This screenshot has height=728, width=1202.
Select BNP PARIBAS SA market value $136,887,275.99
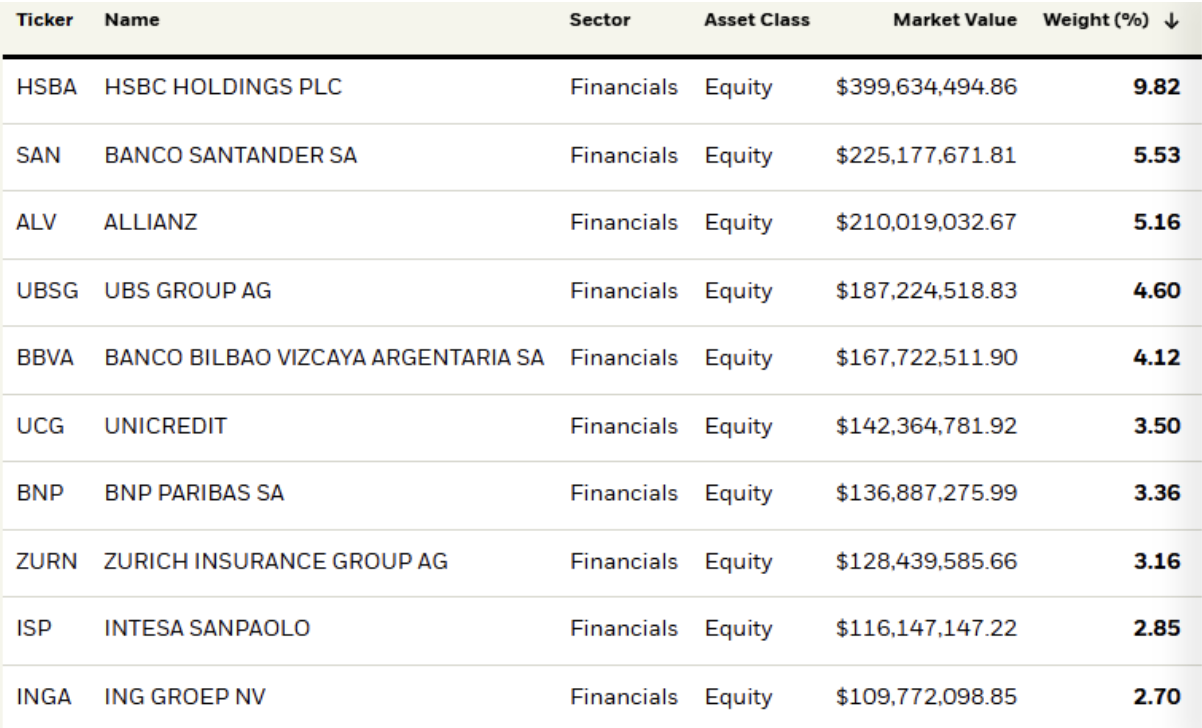pyautogui.click(x=927, y=493)
